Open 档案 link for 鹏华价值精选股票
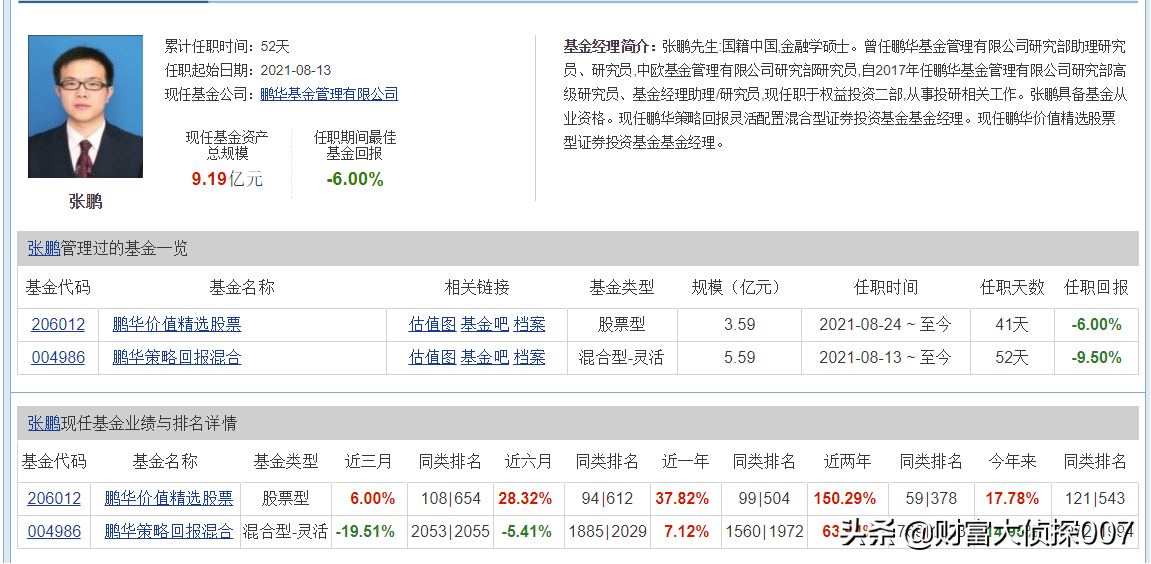Image resolution: width=1151 pixels, height=564 pixels. coord(529,325)
